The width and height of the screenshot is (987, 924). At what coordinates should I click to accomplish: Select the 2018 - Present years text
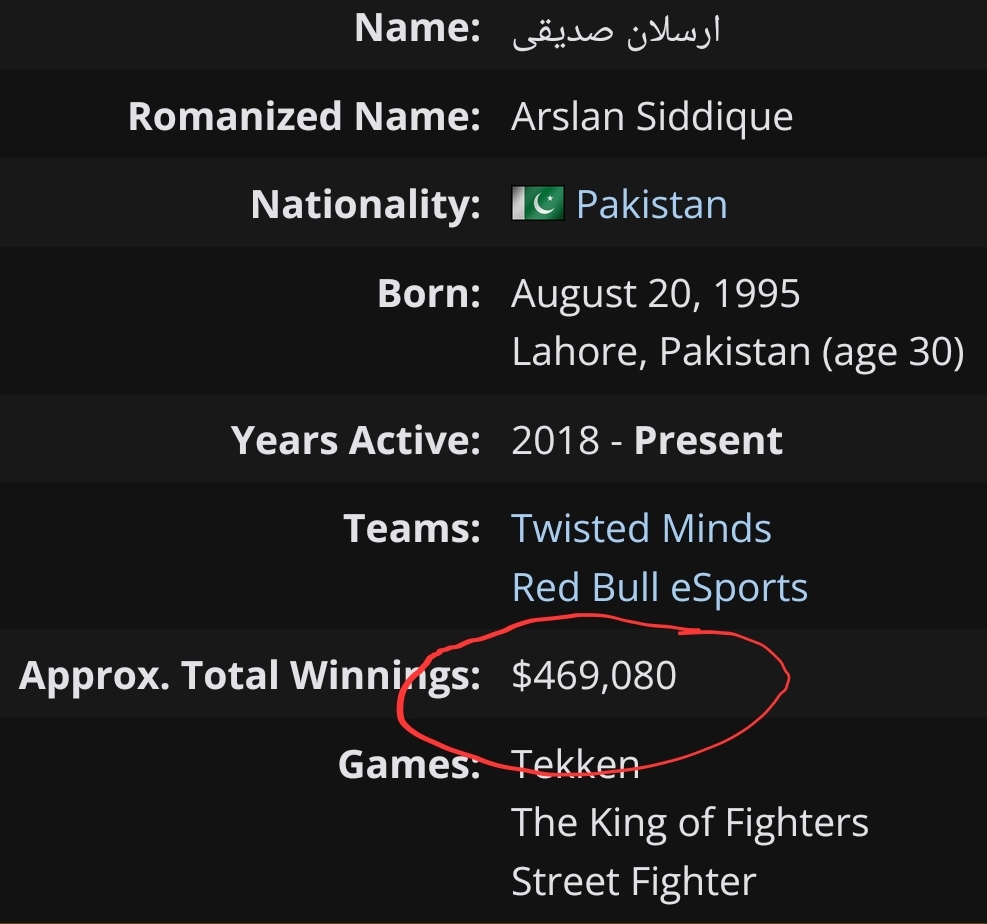(646, 439)
